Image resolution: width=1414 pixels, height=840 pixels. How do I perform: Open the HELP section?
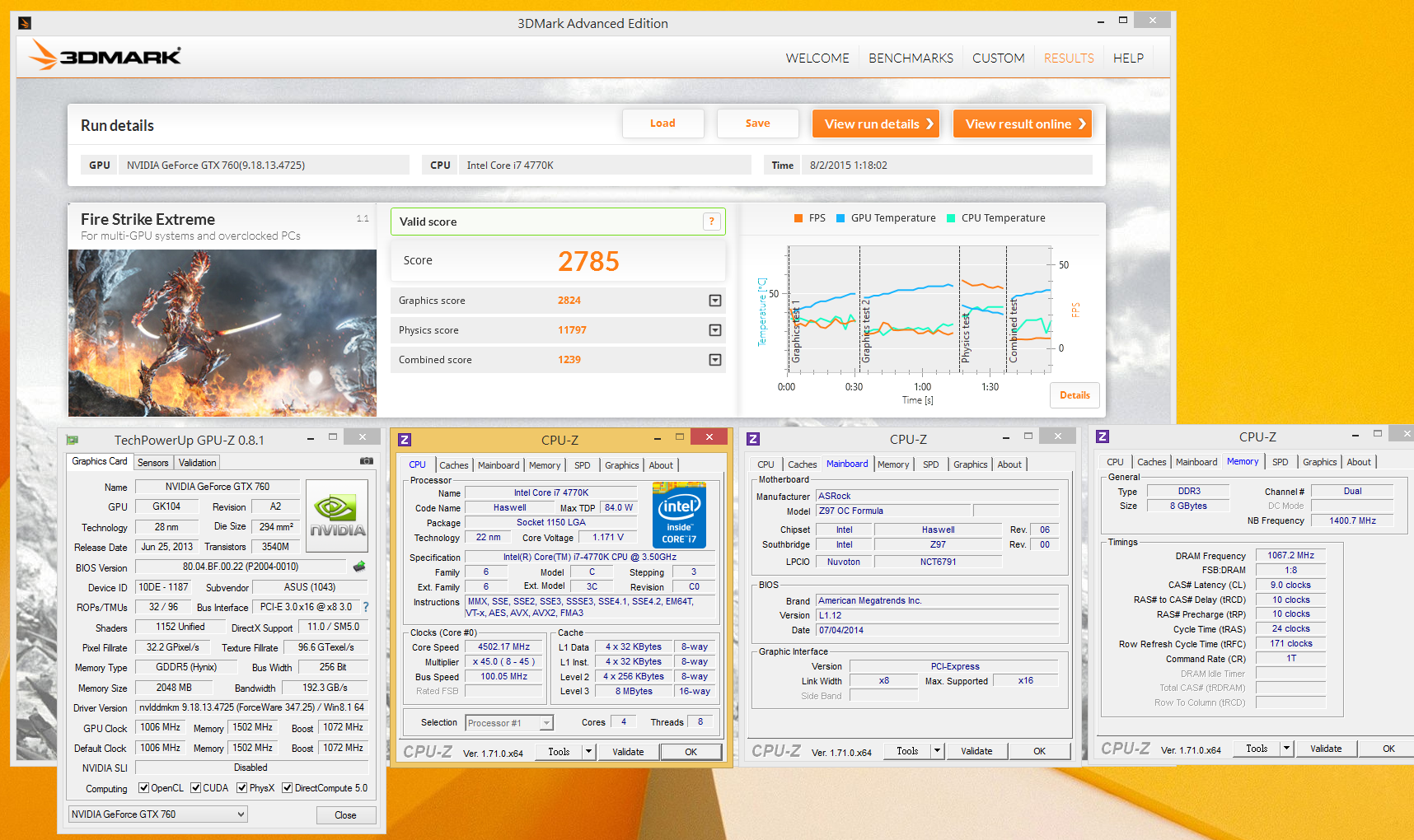(x=1128, y=58)
